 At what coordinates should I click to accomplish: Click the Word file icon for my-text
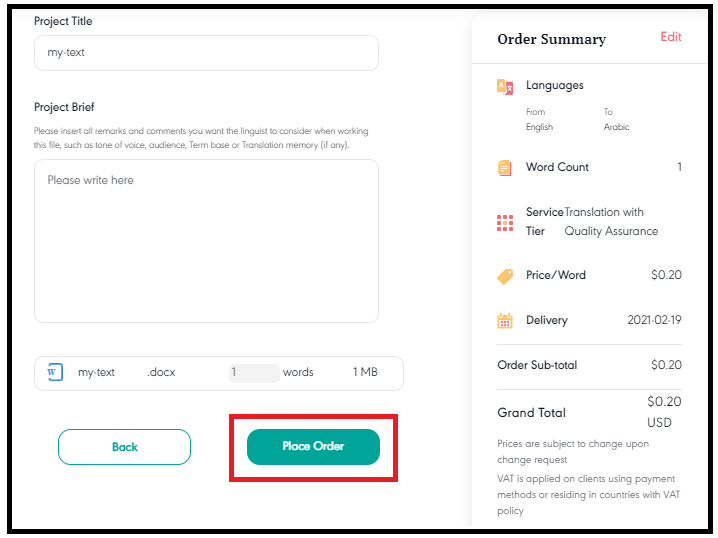click(x=55, y=372)
